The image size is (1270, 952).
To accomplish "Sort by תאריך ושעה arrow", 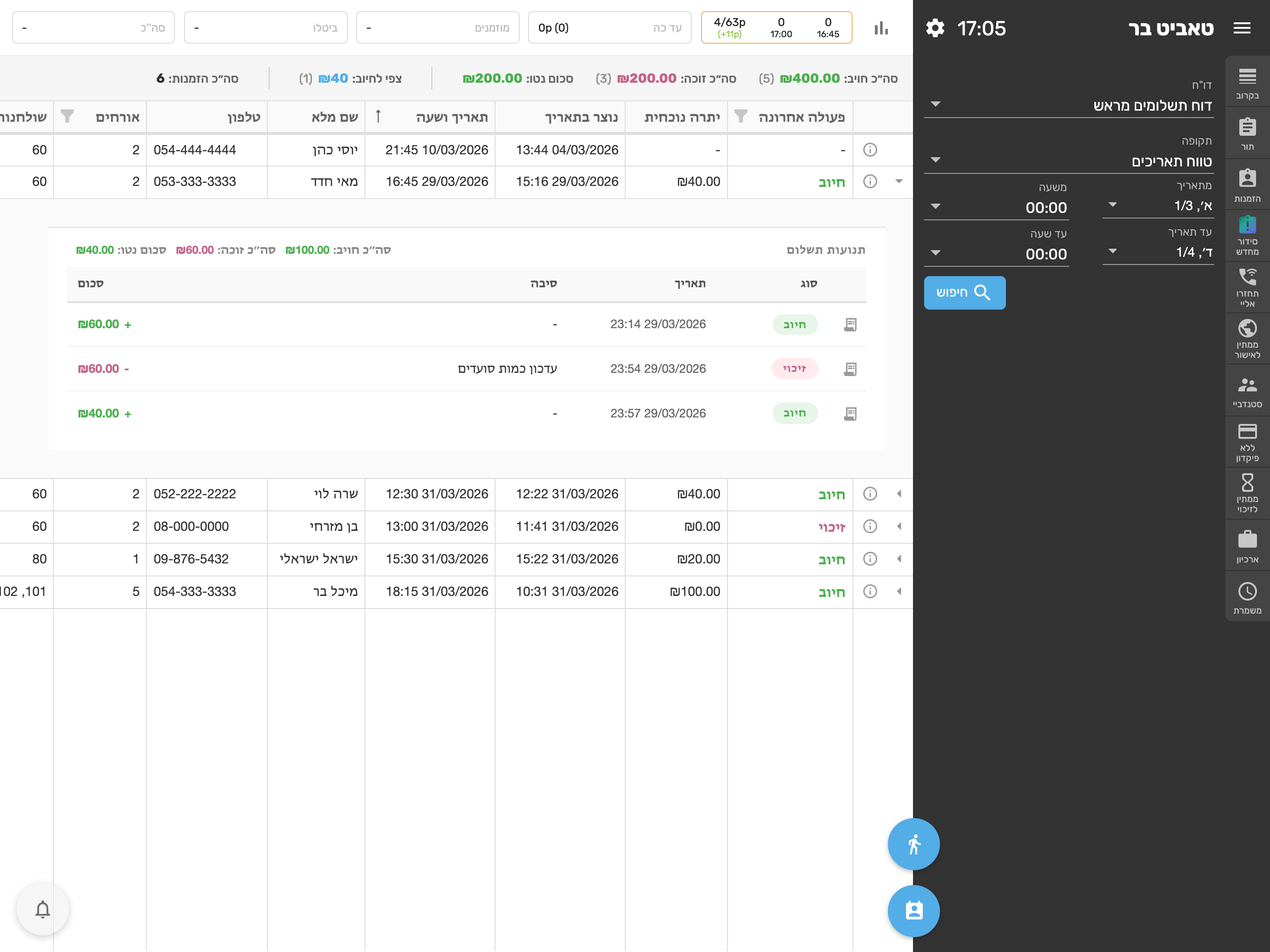I will 378,117.
